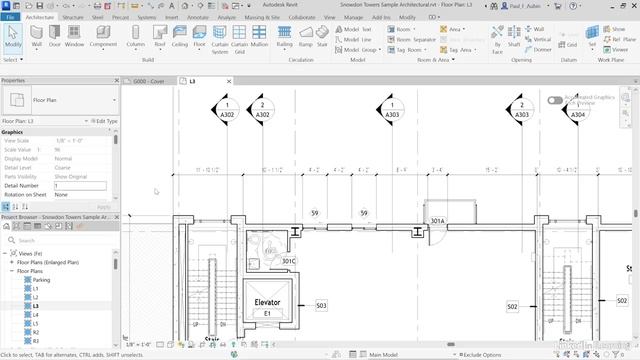
Task: Toggle Accelerated Graphics tech preview switch
Action: [555, 100]
